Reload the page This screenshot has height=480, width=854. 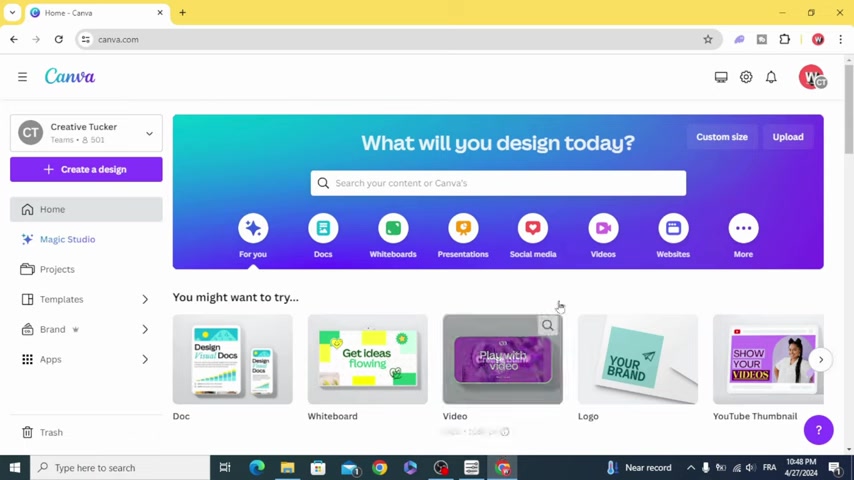pyautogui.click(x=59, y=39)
